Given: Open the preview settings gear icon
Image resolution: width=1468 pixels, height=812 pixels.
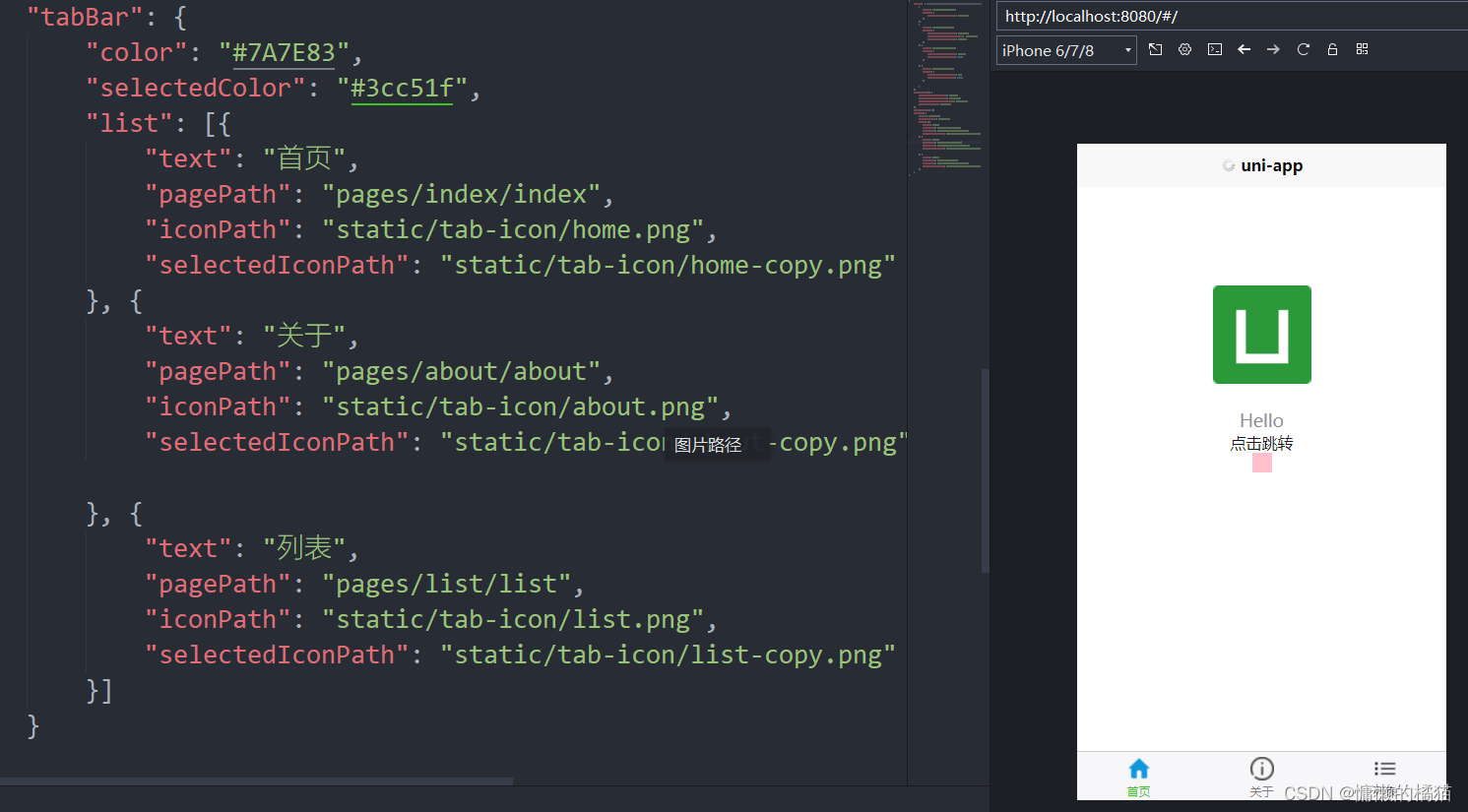Looking at the screenshot, I should (1185, 49).
